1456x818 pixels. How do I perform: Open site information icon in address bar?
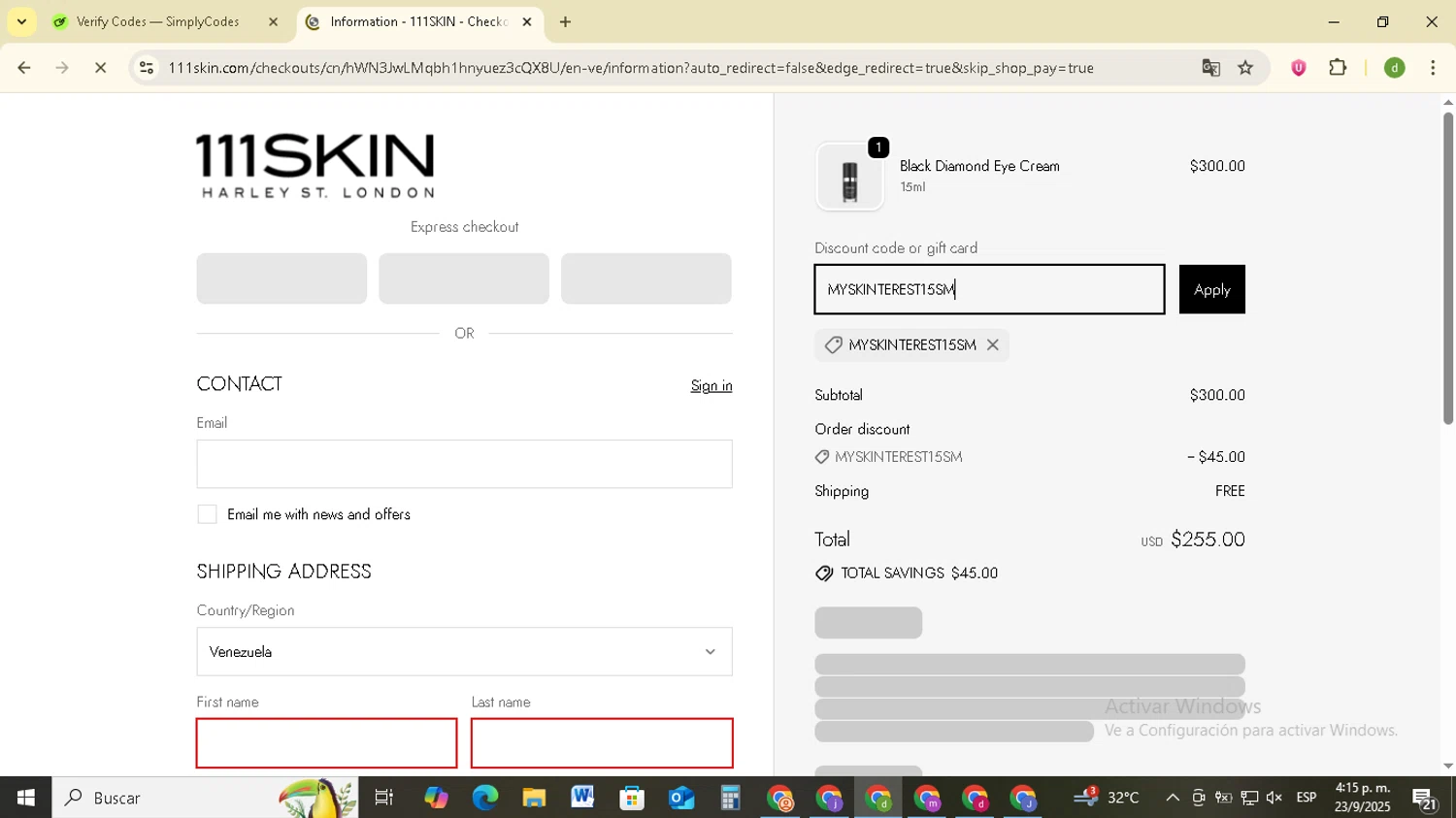pyautogui.click(x=147, y=68)
